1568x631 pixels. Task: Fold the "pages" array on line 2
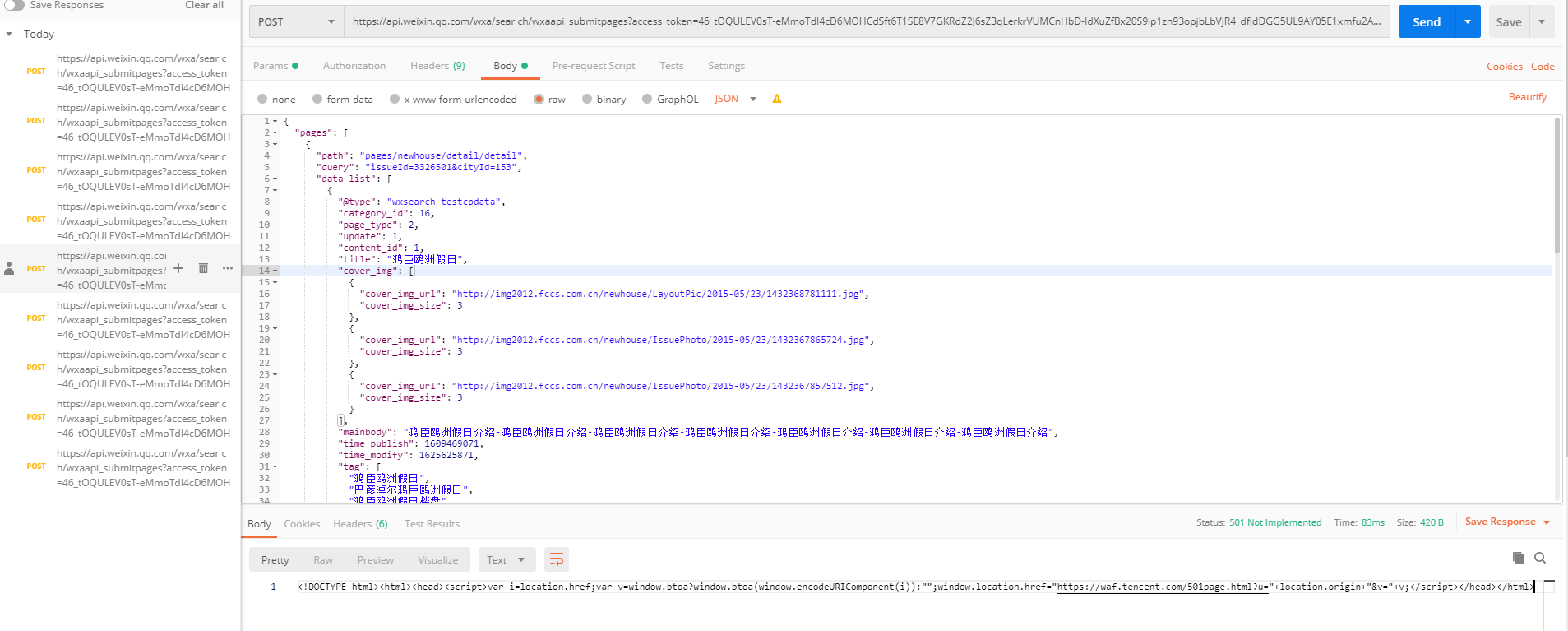click(x=275, y=132)
